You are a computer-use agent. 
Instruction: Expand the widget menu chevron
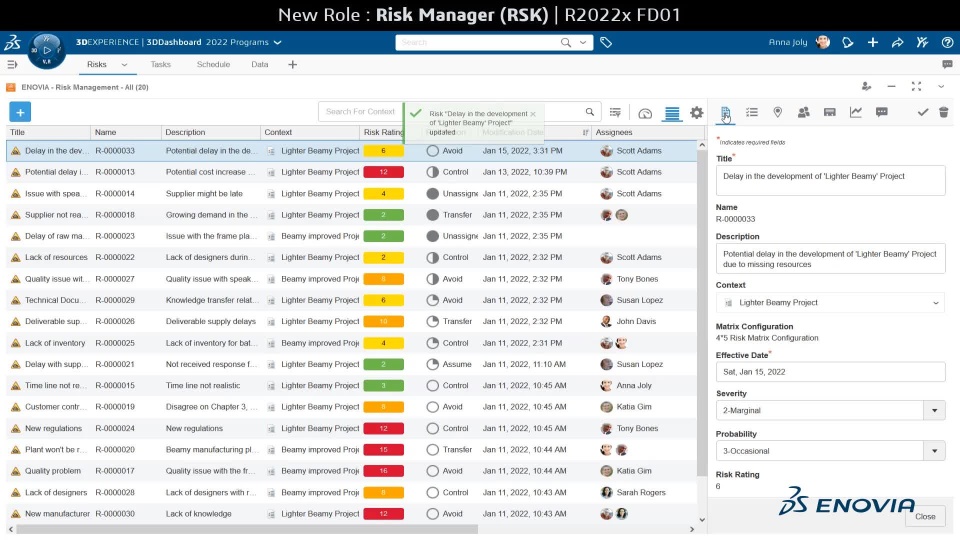pyautogui.click(x=941, y=87)
